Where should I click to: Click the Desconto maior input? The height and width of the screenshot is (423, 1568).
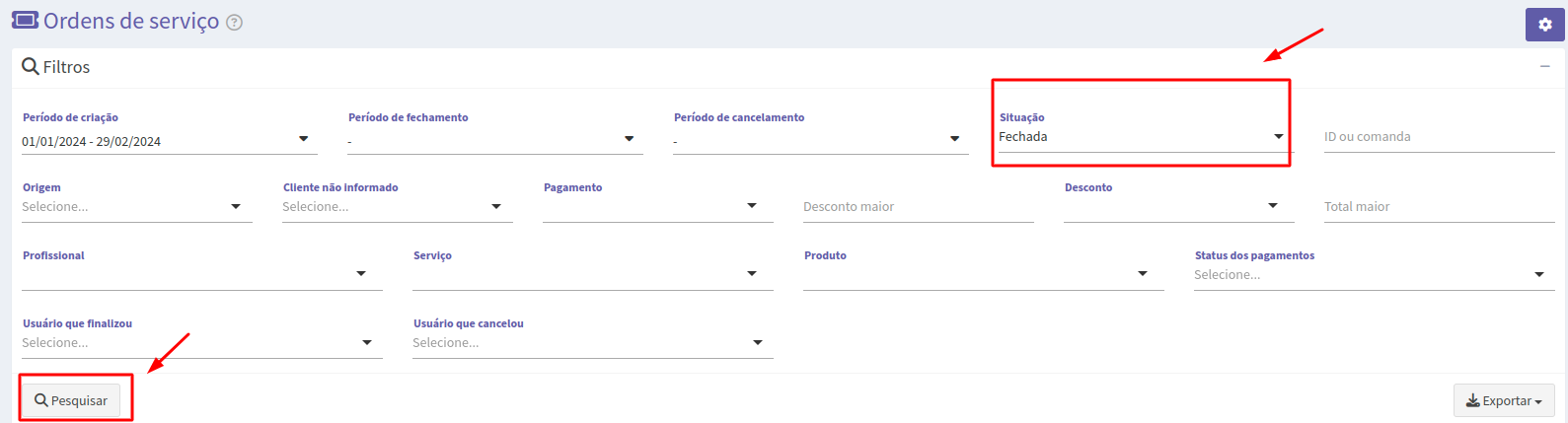coord(919,207)
